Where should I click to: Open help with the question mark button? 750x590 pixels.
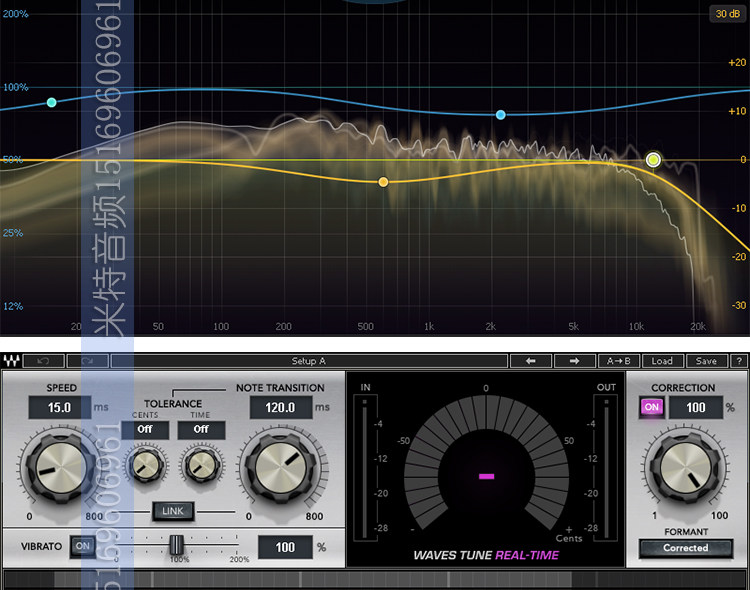pyautogui.click(x=739, y=361)
